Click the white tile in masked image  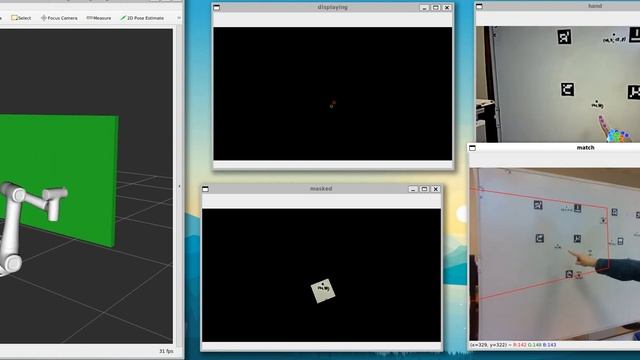pyautogui.click(x=323, y=291)
